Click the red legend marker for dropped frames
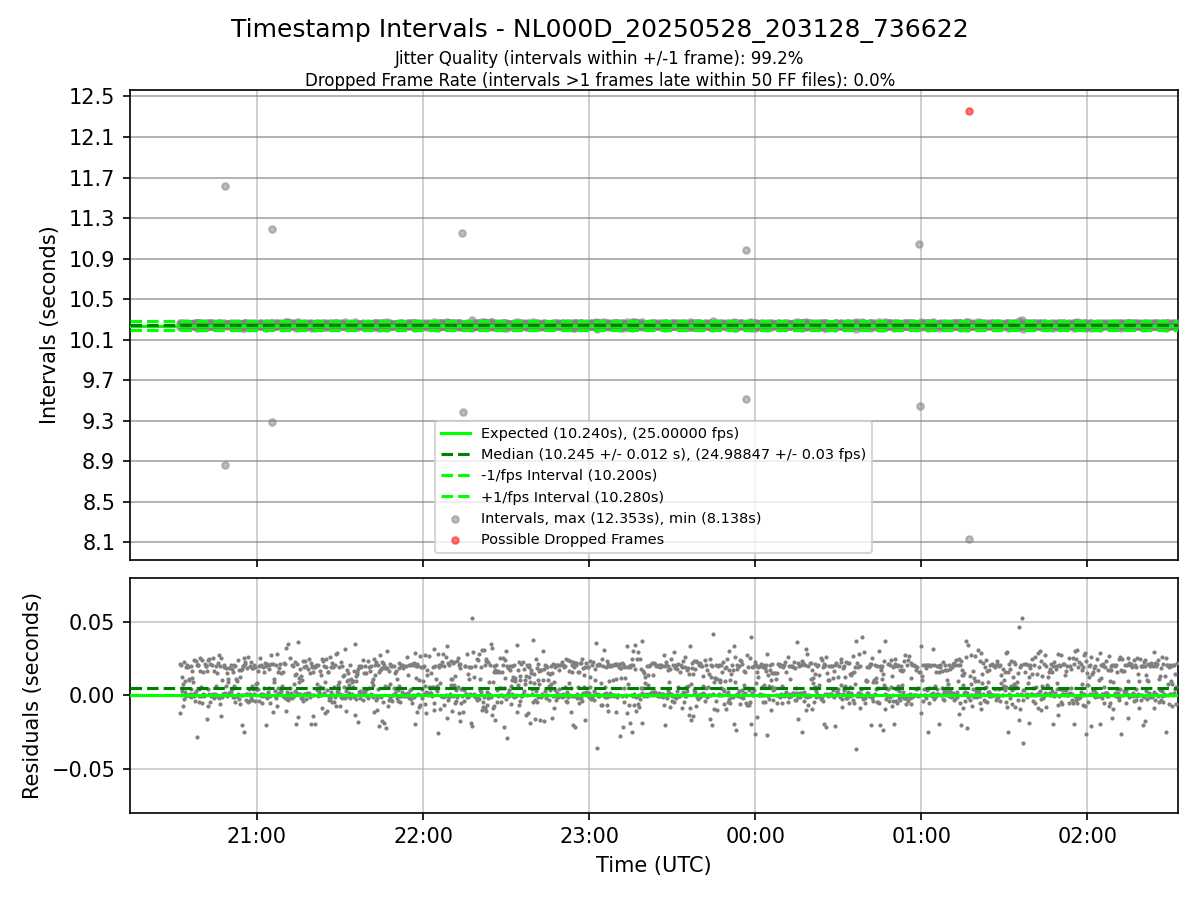This screenshot has height=900, width=1200. click(x=455, y=540)
